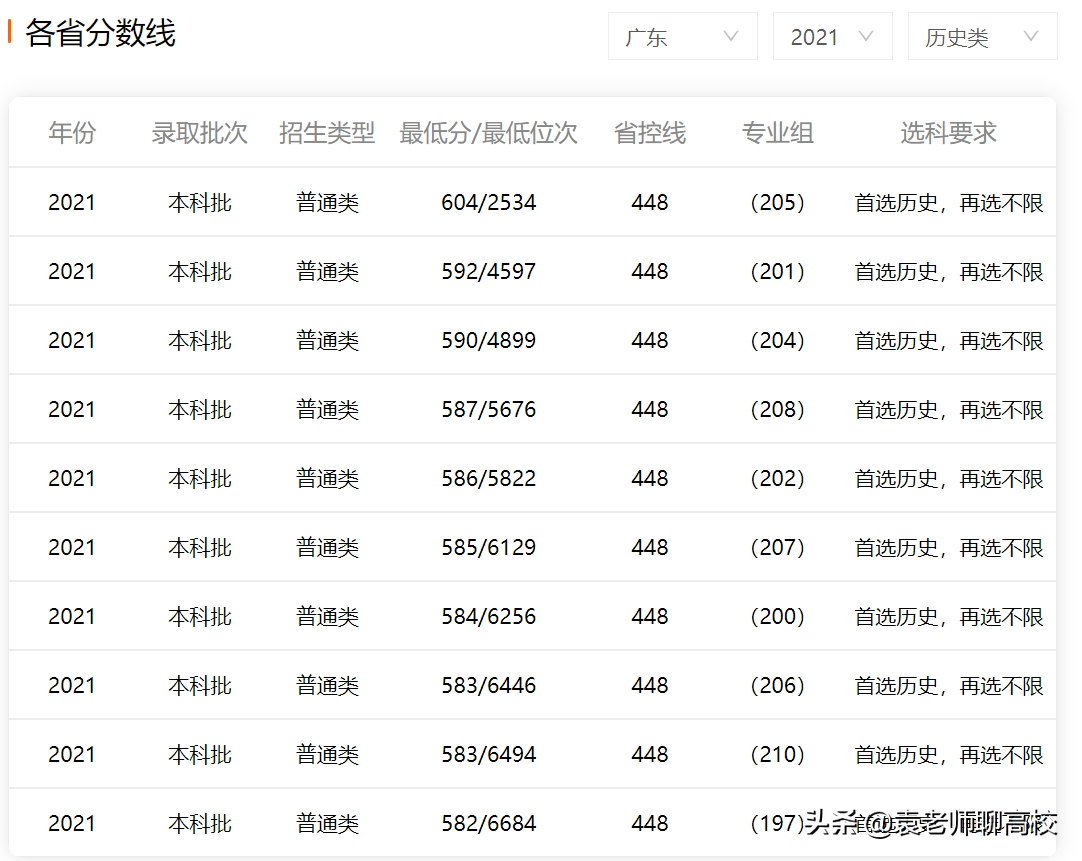Click professional group (205) in first row
This screenshot has width=1082, height=861.
(x=778, y=201)
